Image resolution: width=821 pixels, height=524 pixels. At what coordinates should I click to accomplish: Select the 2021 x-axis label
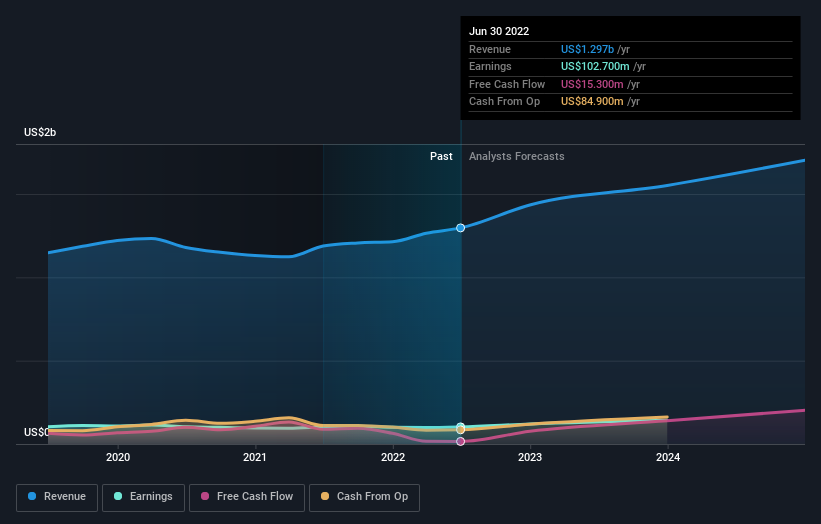click(254, 457)
